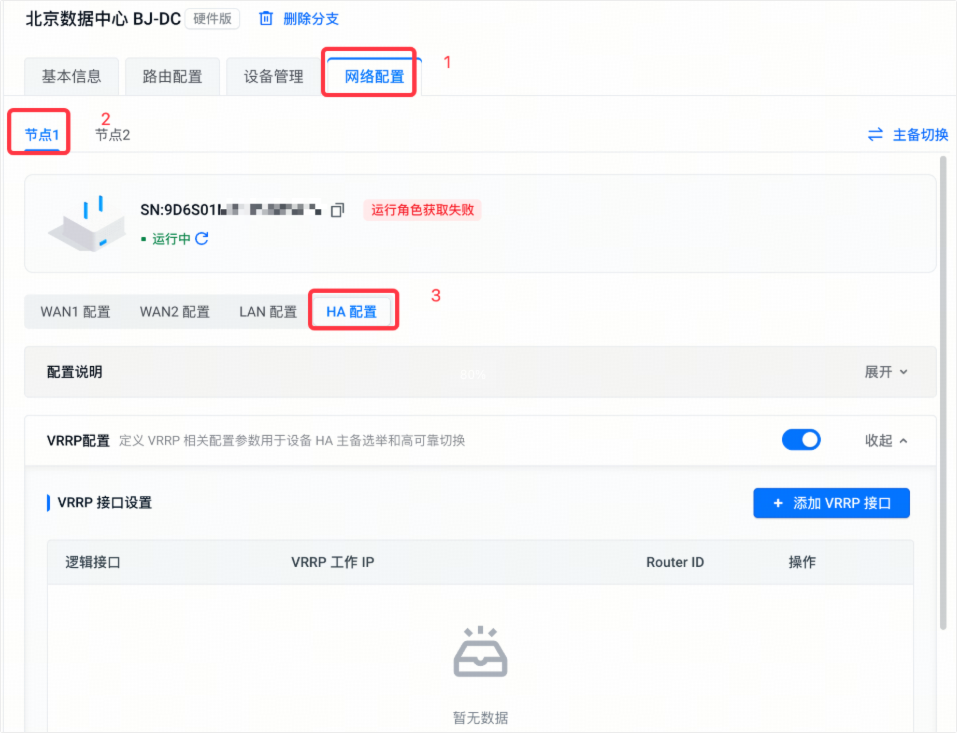Collapse the VRRP配置 panel
This screenshot has width=957, height=733.
tap(886, 441)
